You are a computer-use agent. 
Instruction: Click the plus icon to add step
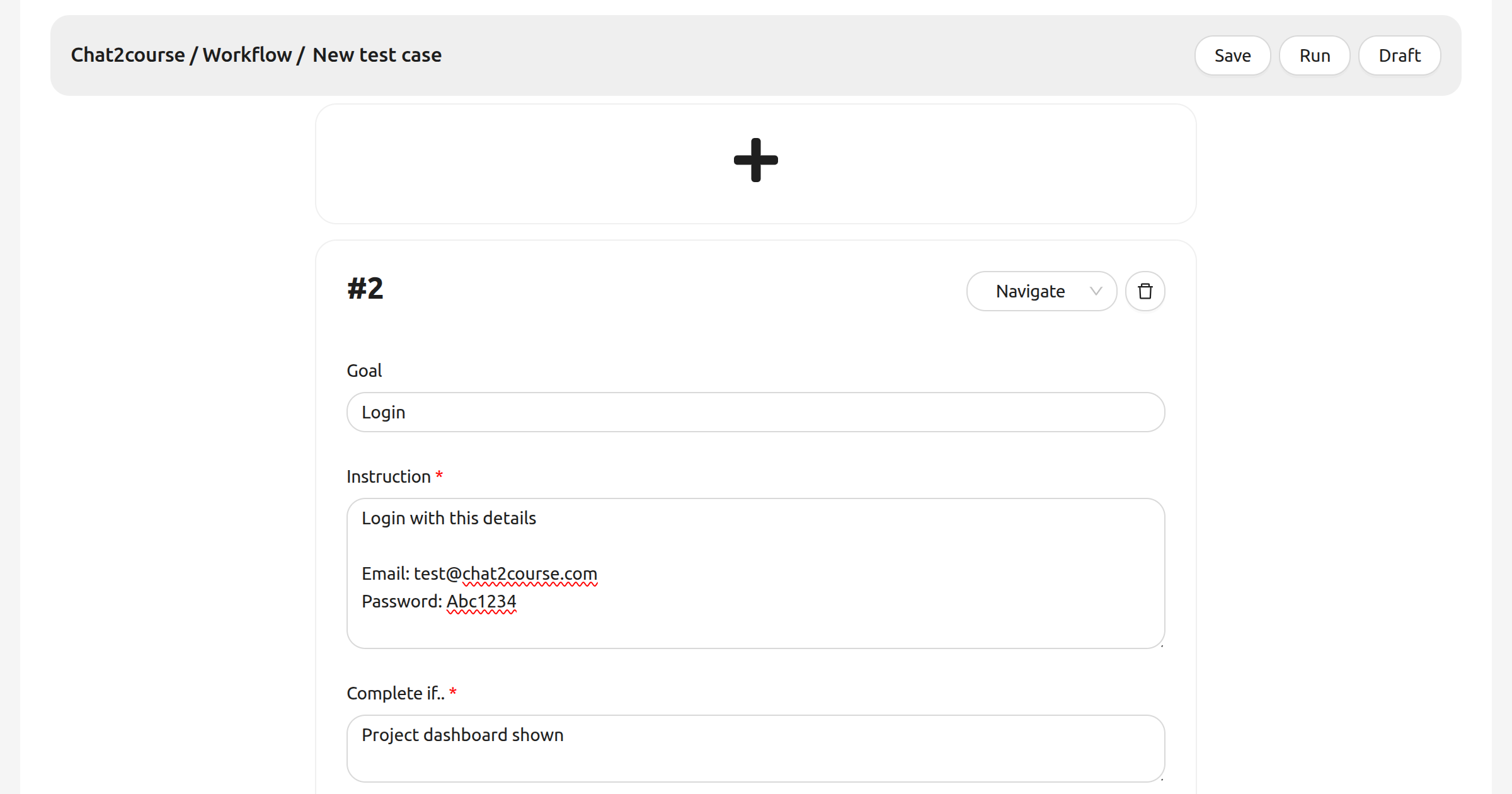click(x=755, y=160)
